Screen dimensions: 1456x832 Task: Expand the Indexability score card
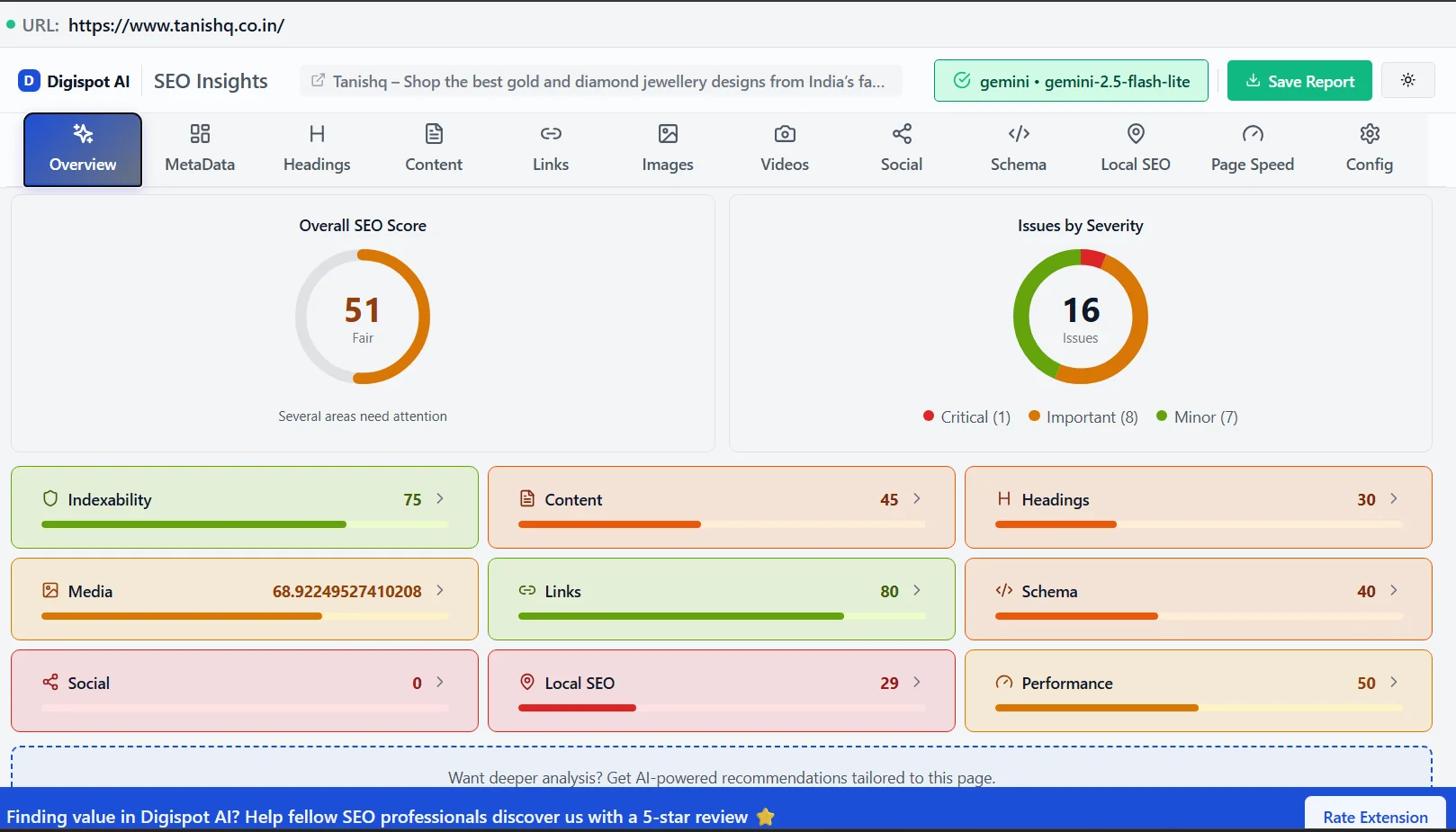[x=440, y=498]
